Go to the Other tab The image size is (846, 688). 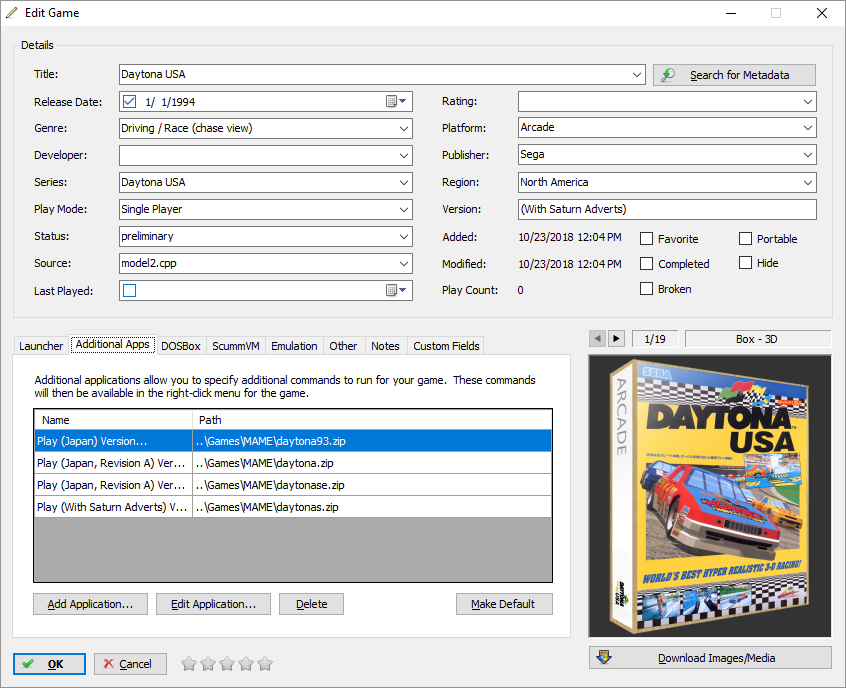tap(343, 346)
